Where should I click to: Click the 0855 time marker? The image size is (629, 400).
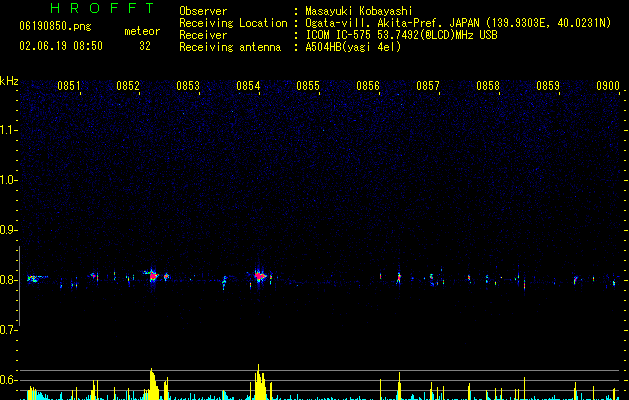pyautogui.click(x=308, y=86)
